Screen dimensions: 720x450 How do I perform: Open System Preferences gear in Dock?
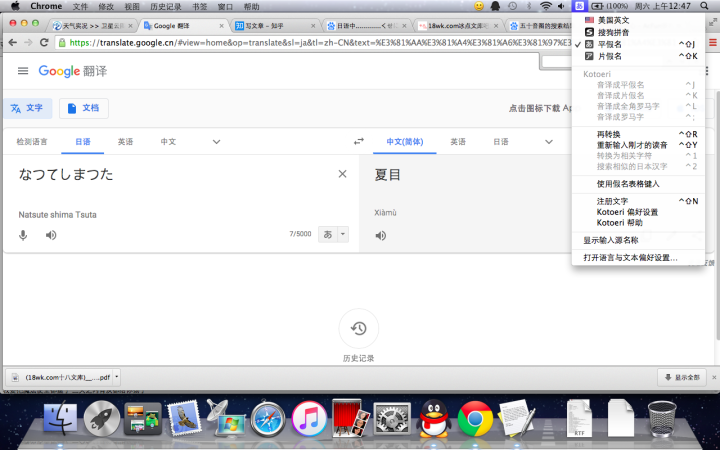(392, 419)
